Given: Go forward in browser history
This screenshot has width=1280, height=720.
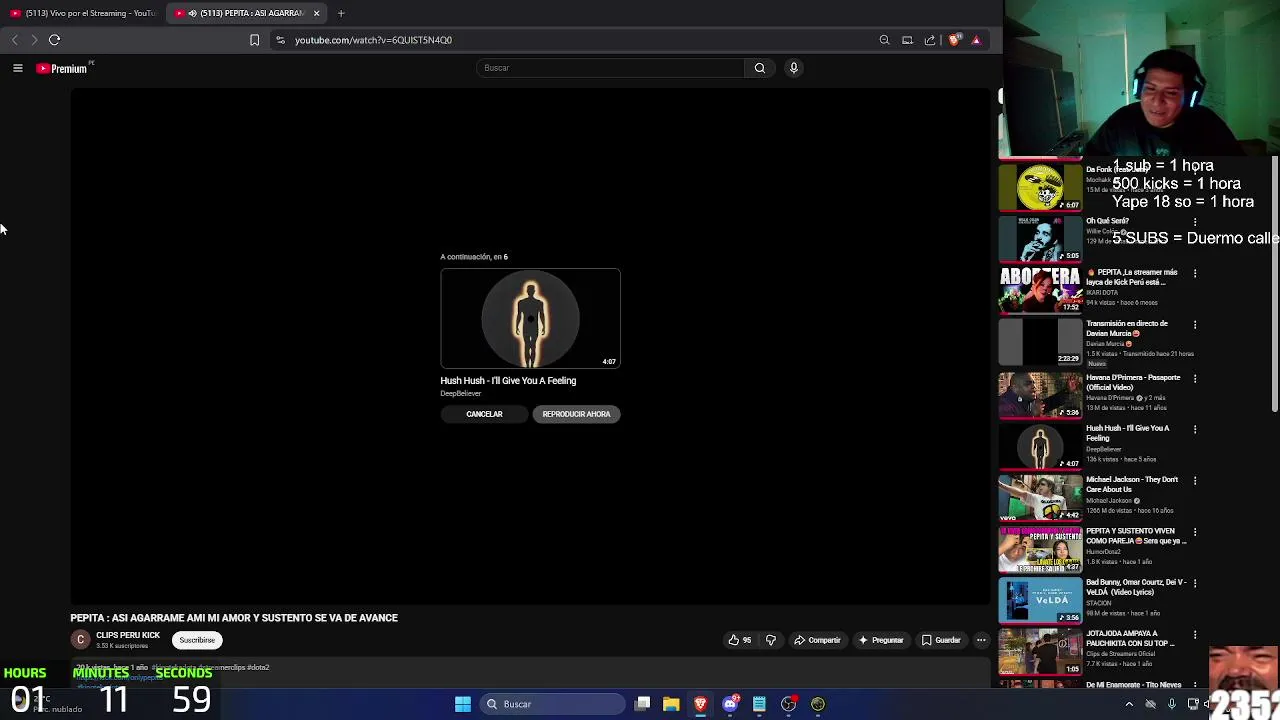Looking at the screenshot, I should (34, 40).
